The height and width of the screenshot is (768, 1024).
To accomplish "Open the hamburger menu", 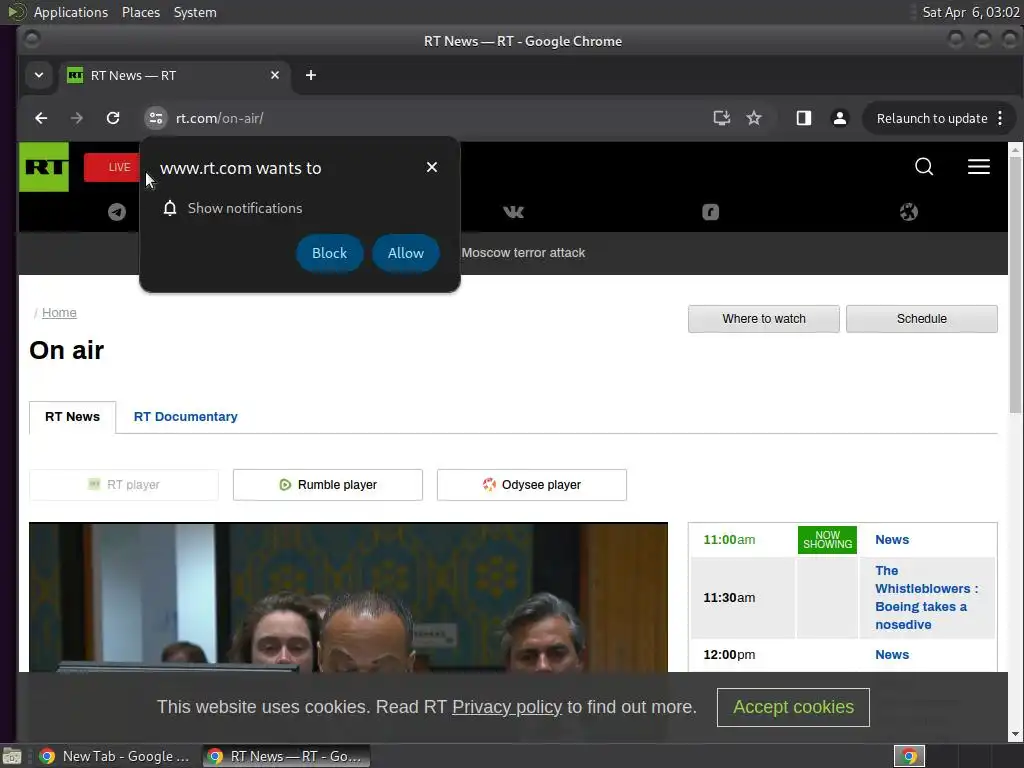I will tap(978, 167).
